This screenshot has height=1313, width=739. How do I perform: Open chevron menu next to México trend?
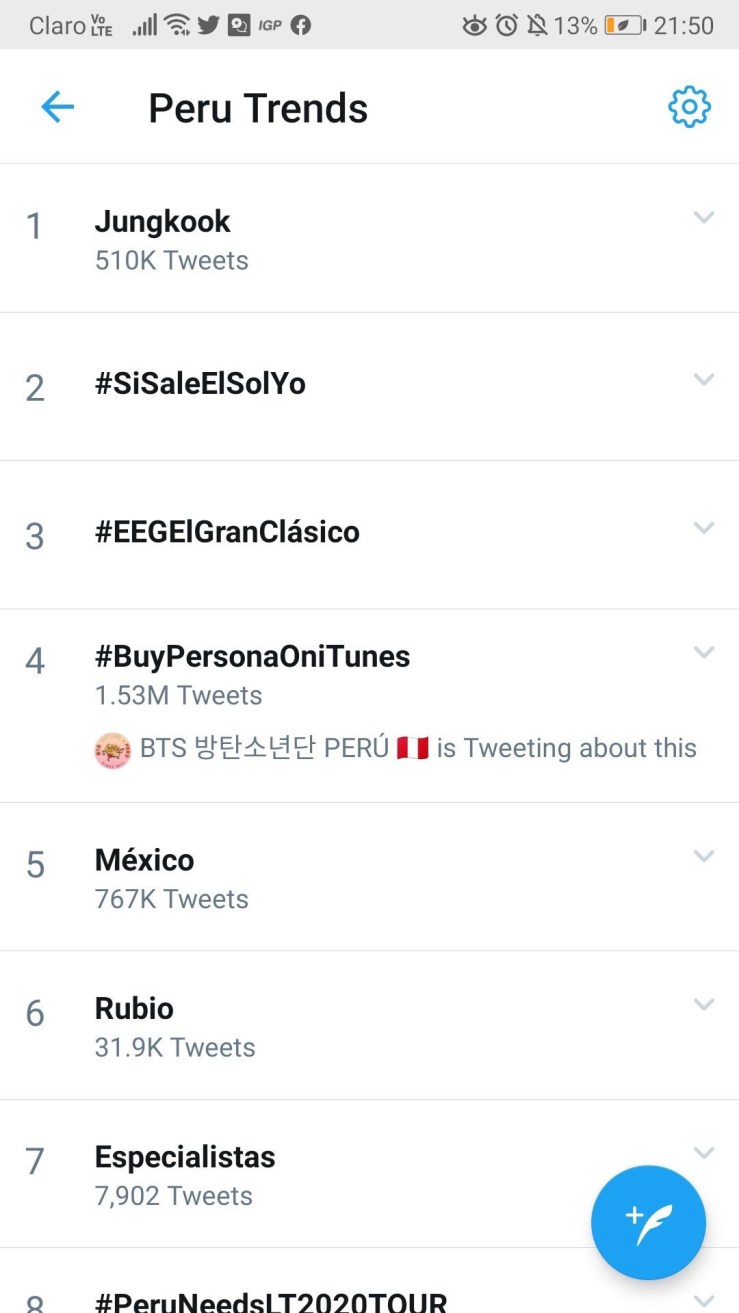pyautogui.click(x=704, y=856)
